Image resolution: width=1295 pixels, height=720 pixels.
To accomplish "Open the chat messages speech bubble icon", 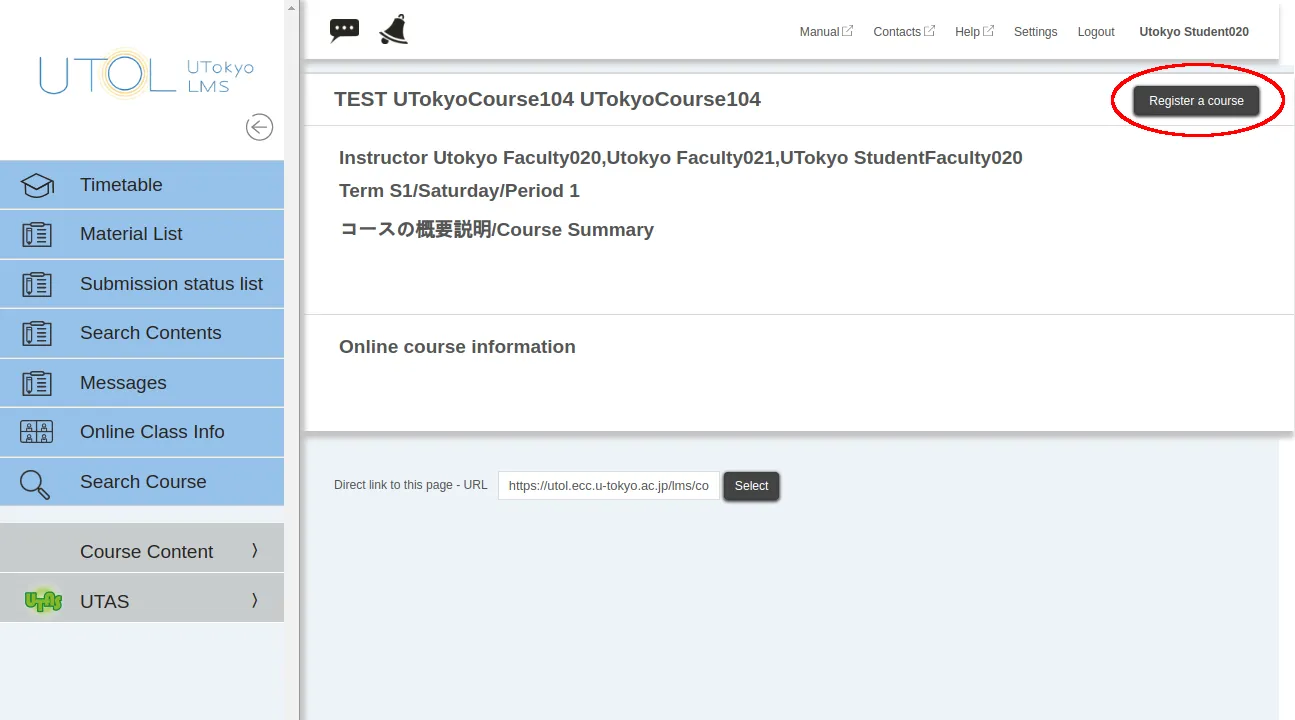I will pyautogui.click(x=344, y=30).
